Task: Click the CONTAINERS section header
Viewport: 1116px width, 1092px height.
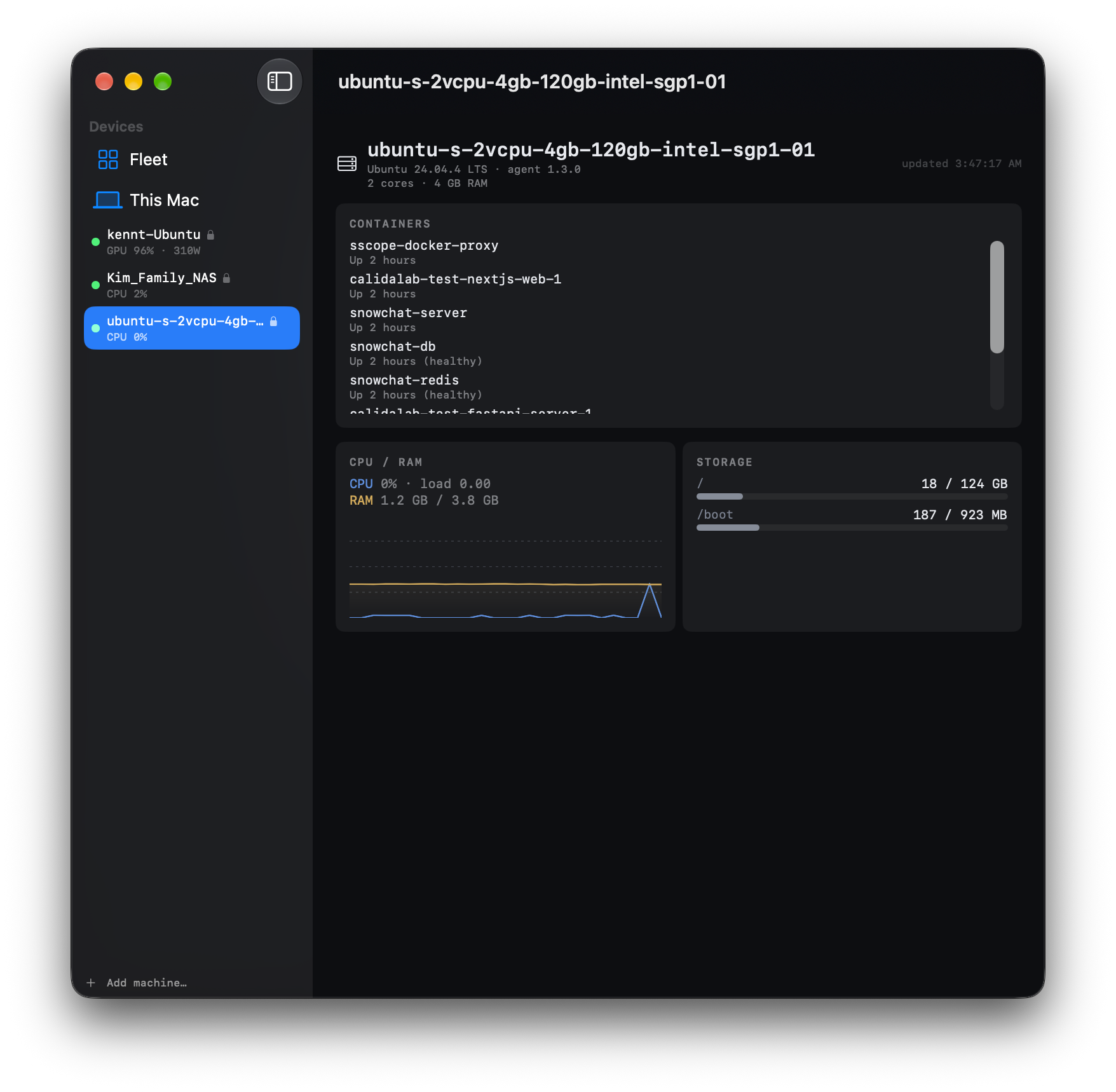Action: tap(390, 224)
